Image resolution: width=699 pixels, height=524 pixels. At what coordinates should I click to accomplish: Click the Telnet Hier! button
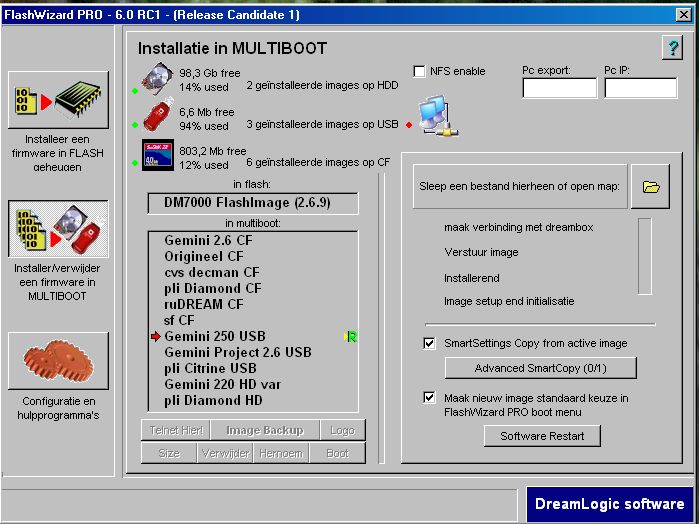[176, 430]
